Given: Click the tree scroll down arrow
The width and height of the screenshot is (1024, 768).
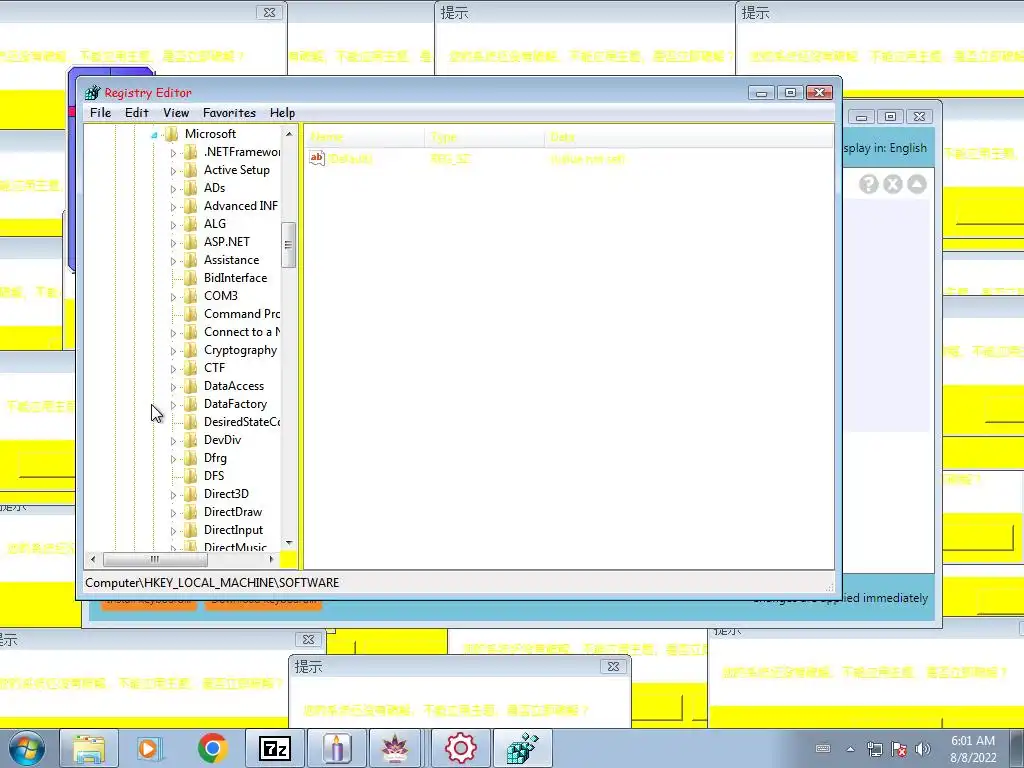Looking at the screenshot, I should tap(289, 543).
